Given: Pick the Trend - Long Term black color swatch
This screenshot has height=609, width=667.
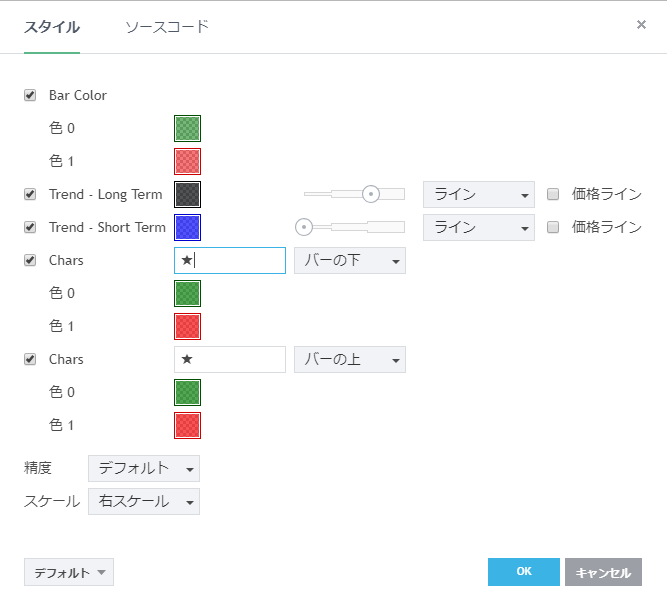Looking at the screenshot, I should click(187, 194).
